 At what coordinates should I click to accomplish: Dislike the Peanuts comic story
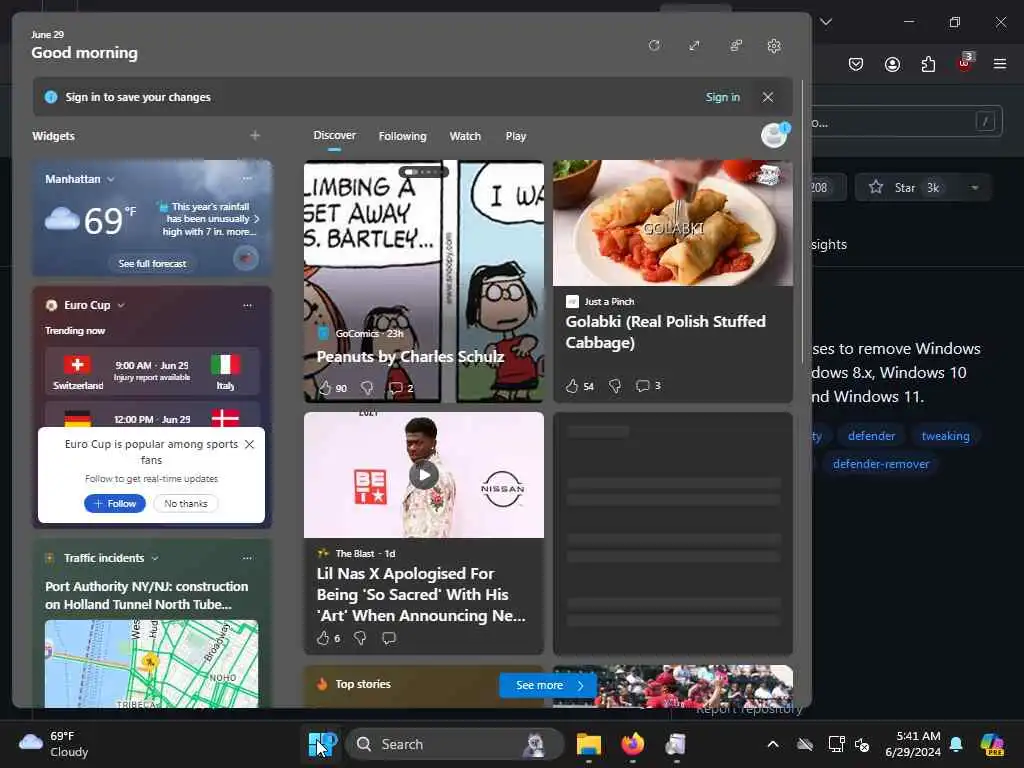[367, 388]
